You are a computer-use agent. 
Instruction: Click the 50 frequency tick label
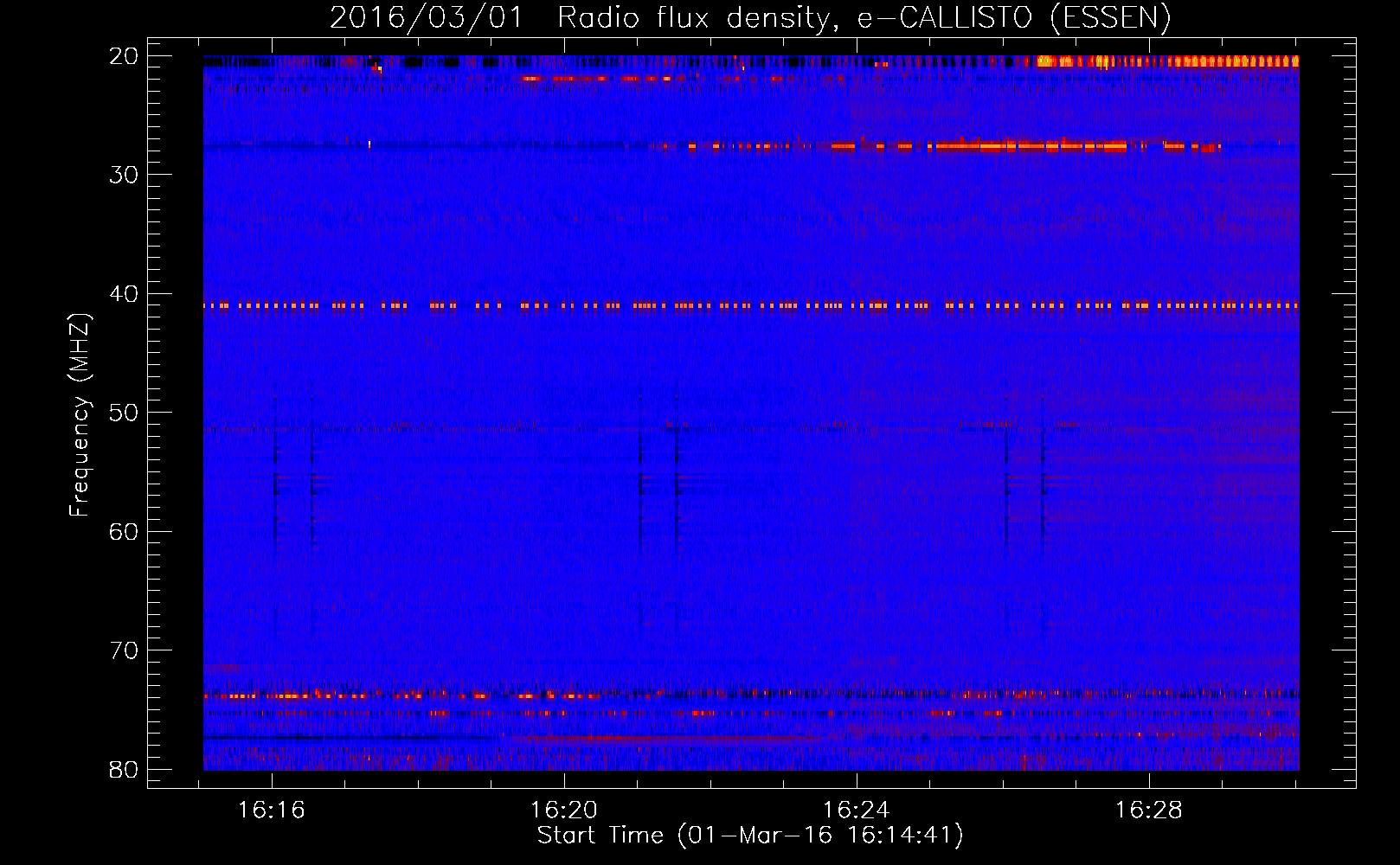pos(124,413)
